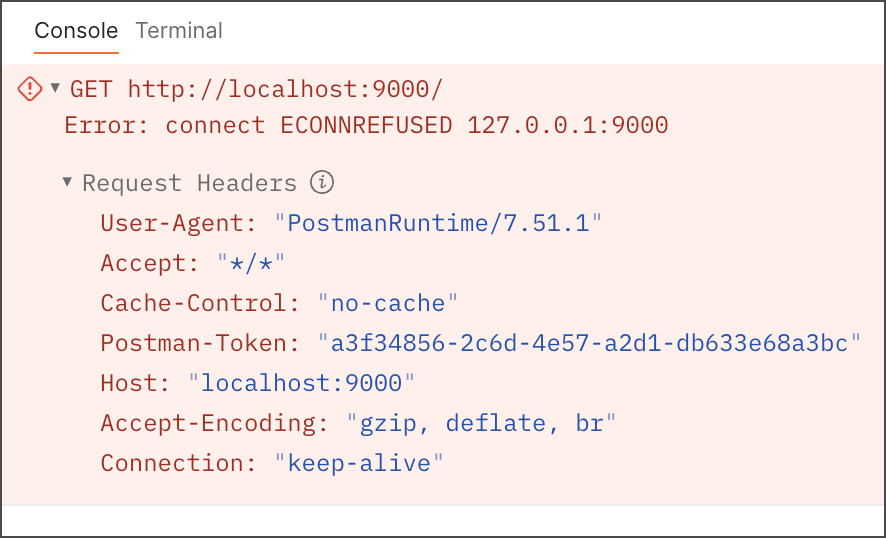Click the Postman-Token UUID value
Image resolution: width=886 pixels, height=538 pixels.
589,343
